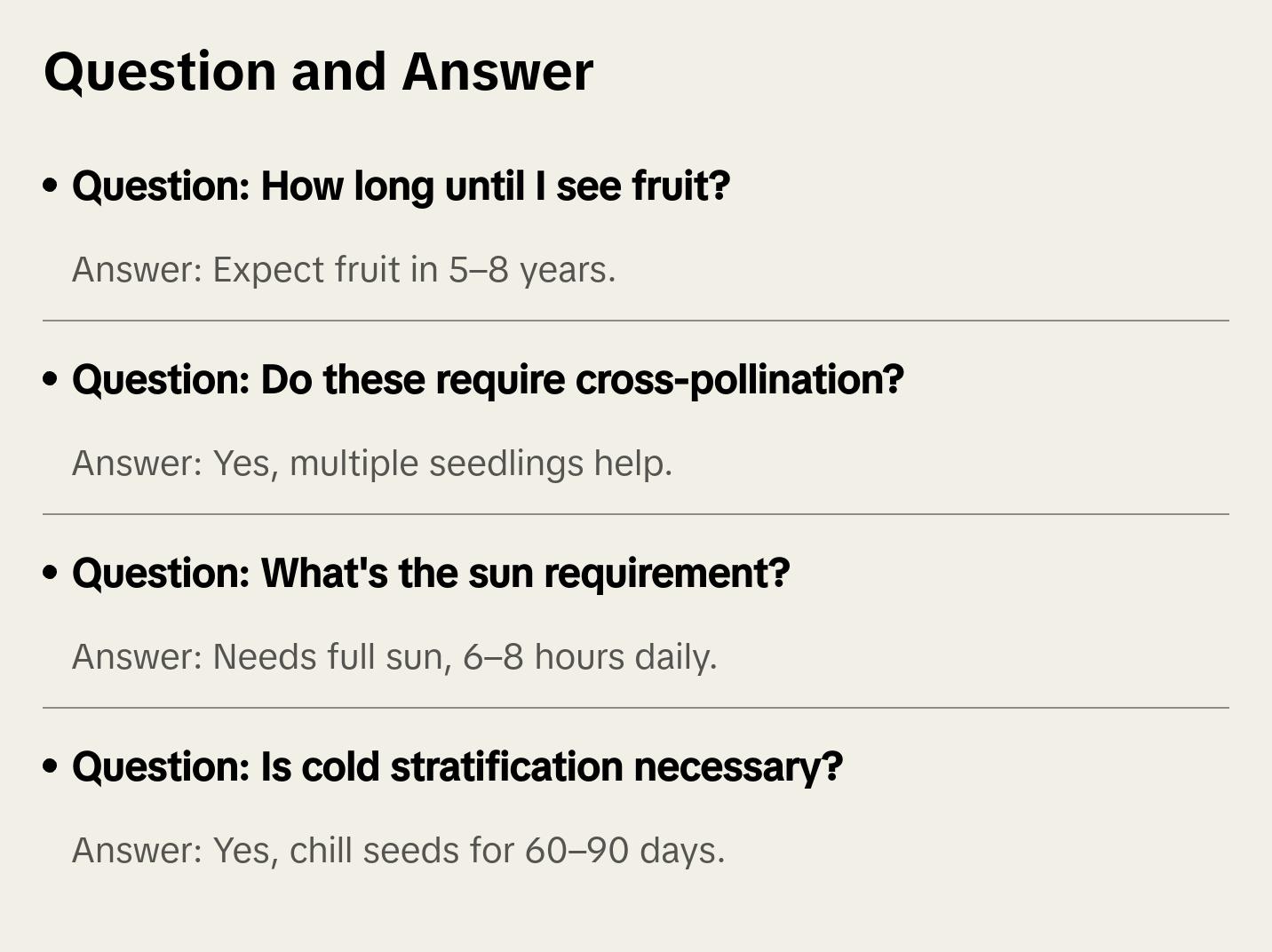Click the bullet beside the fruit question
1272x952 pixels.
(x=51, y=186)
